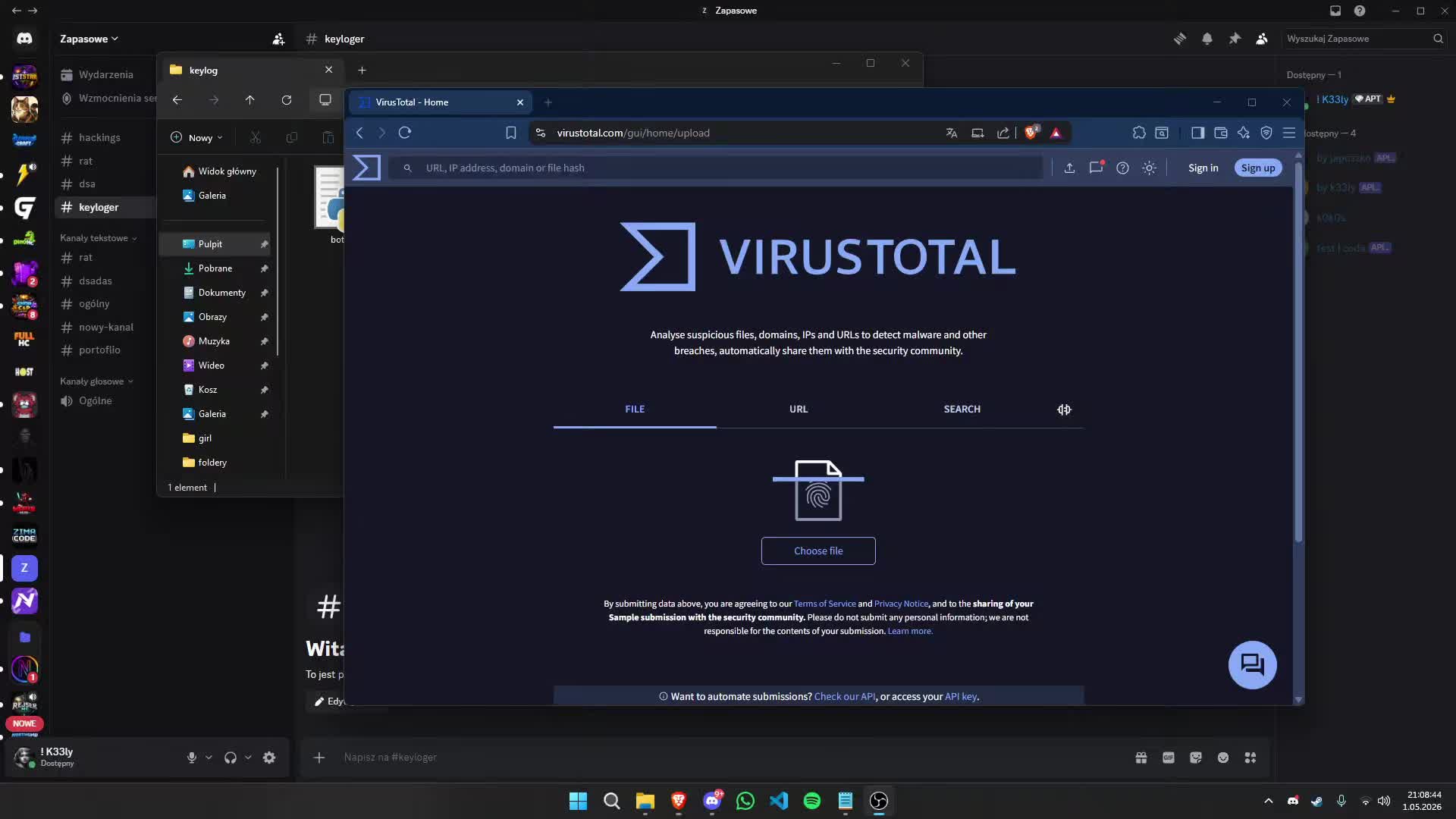
Task: Expand headphones output options arrow
Action: [248, 758]
